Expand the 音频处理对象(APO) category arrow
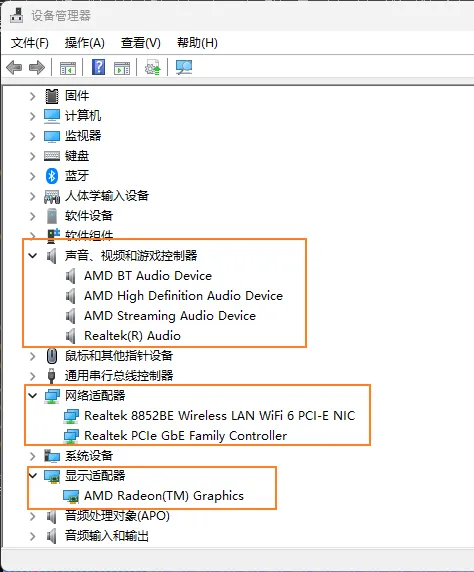 click(x=32, y=517)
